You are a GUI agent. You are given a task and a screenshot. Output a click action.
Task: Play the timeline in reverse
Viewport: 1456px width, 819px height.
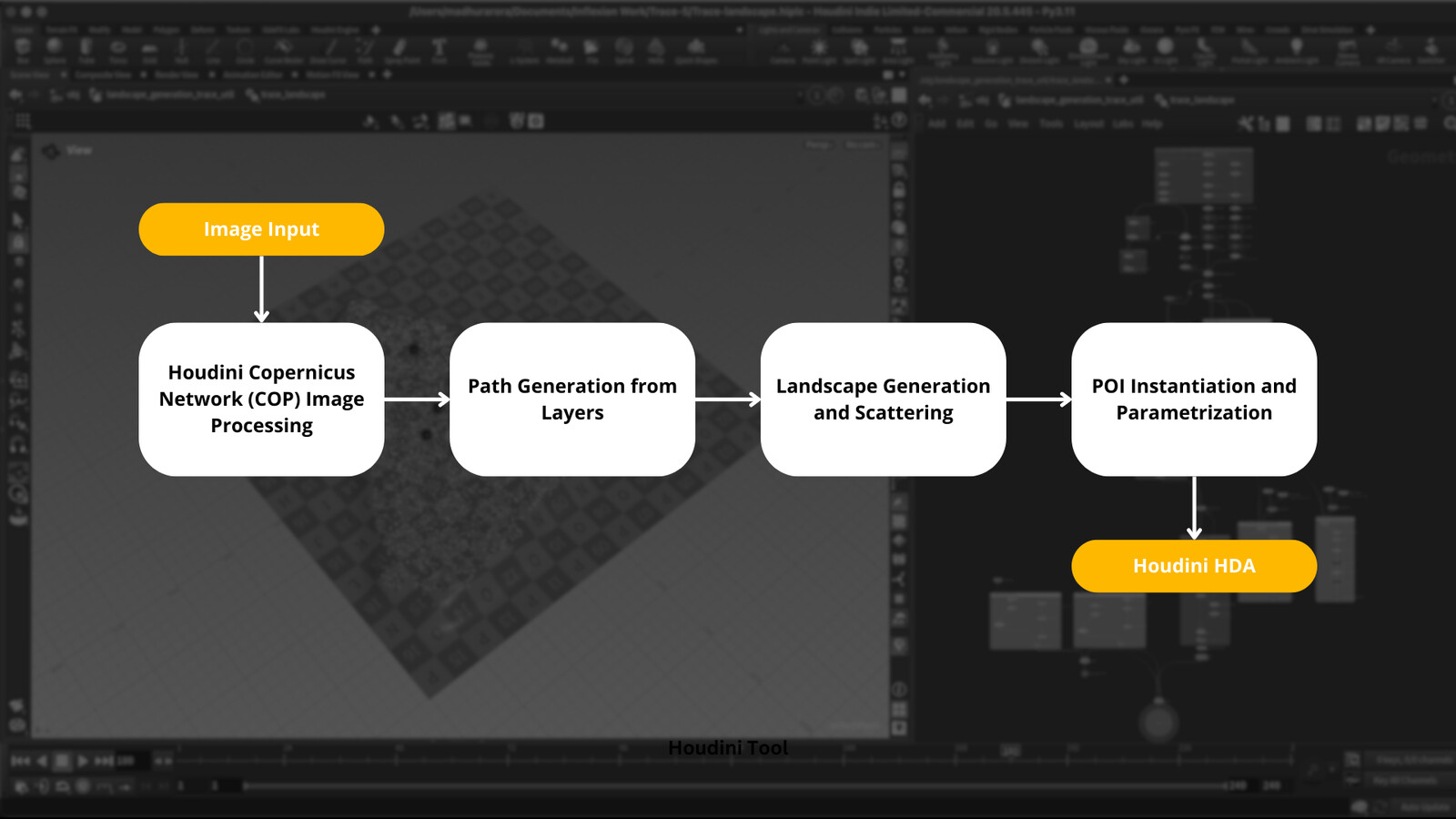[42, 761]
